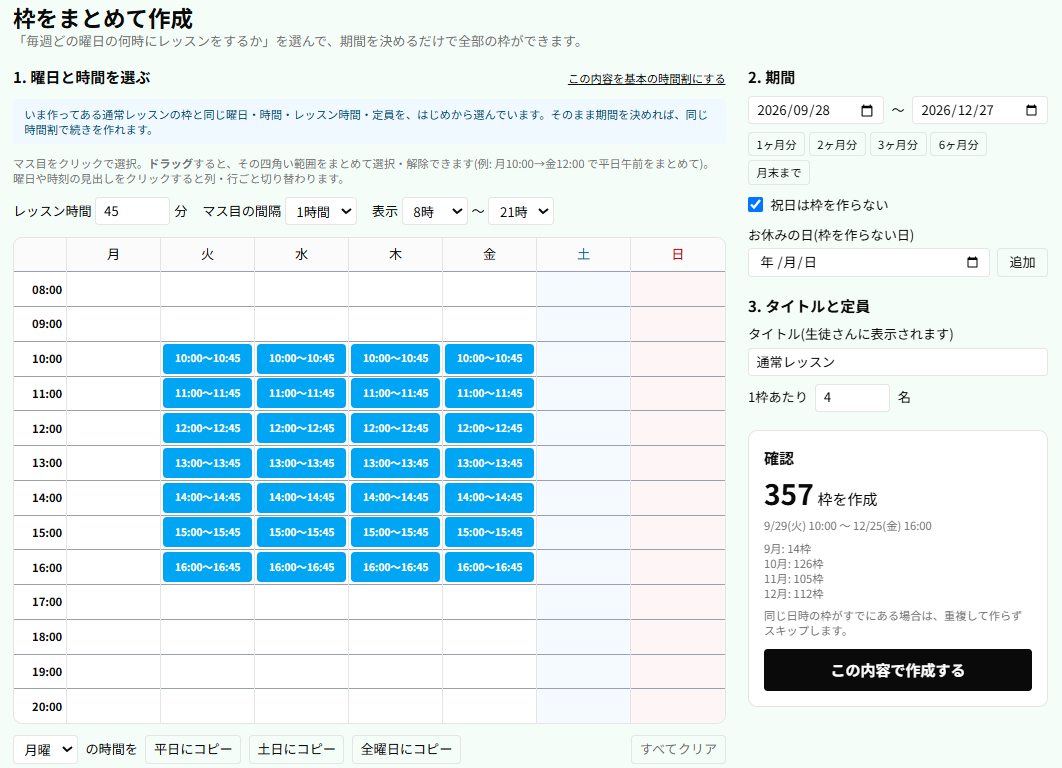Click この内容で作成する button

pyautogui.click(x=897, y=670)
